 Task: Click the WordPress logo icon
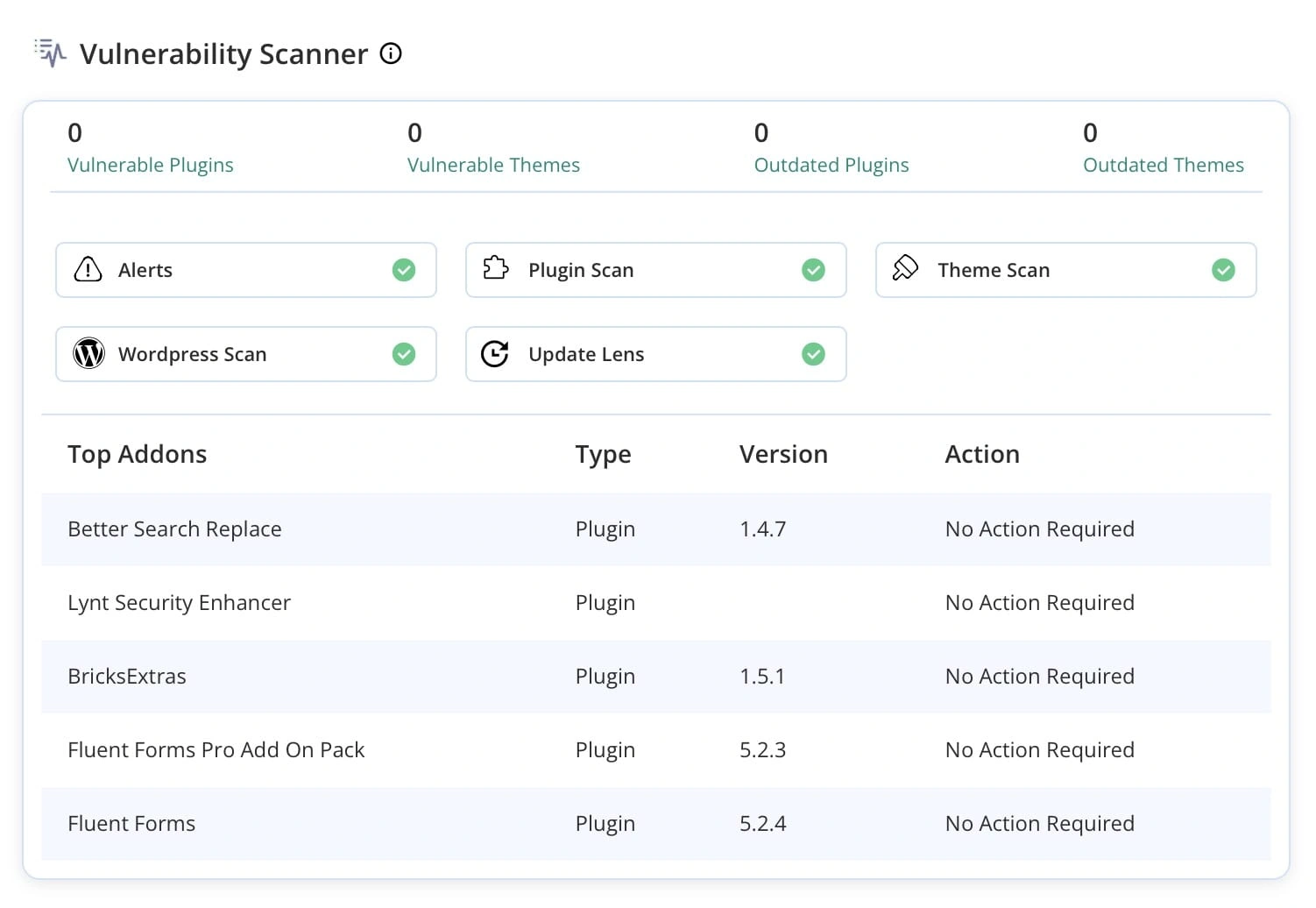[x=88, y=354]
